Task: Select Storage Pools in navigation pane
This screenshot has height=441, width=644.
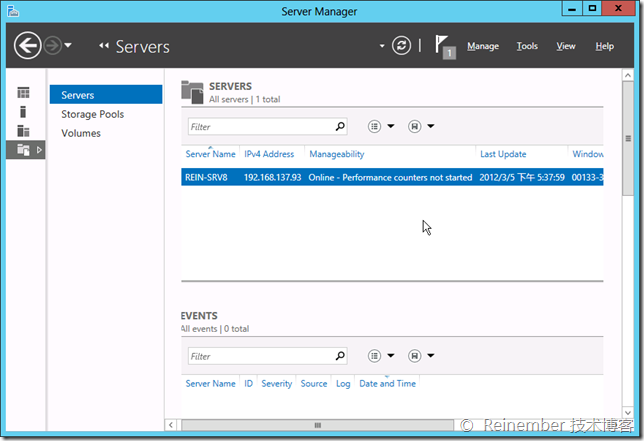Action: coord(92,114)
